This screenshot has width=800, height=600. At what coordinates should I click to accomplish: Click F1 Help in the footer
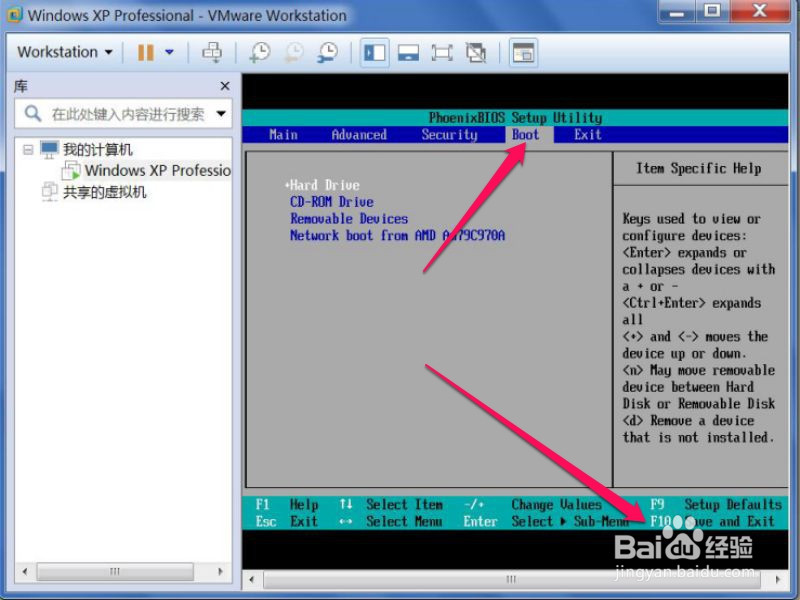[x=287, y=505]
